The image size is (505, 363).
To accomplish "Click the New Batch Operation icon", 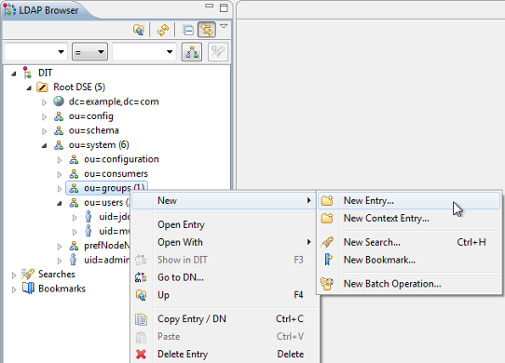I will [327, 284].
